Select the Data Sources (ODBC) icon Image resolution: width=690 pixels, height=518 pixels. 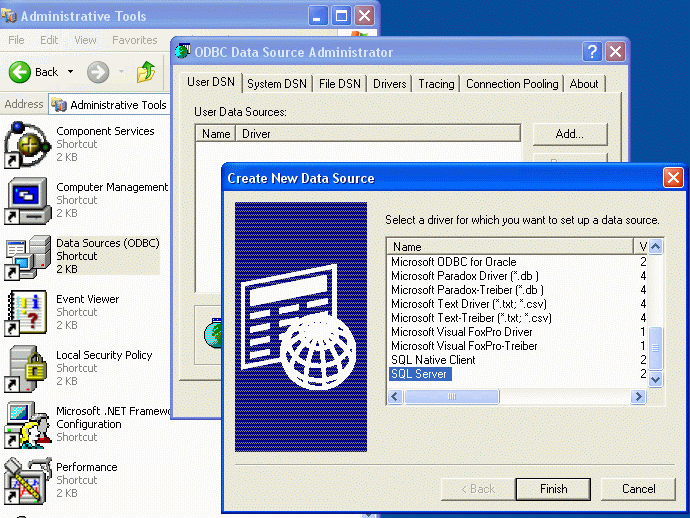pyautogui.click(x=27, y=257)
